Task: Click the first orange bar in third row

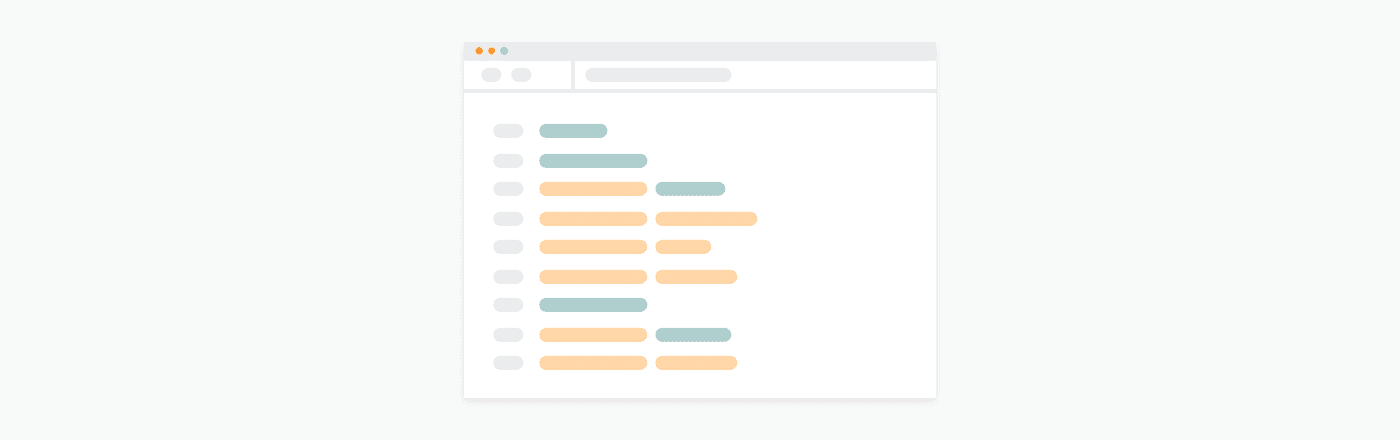Action: [593, 189]
